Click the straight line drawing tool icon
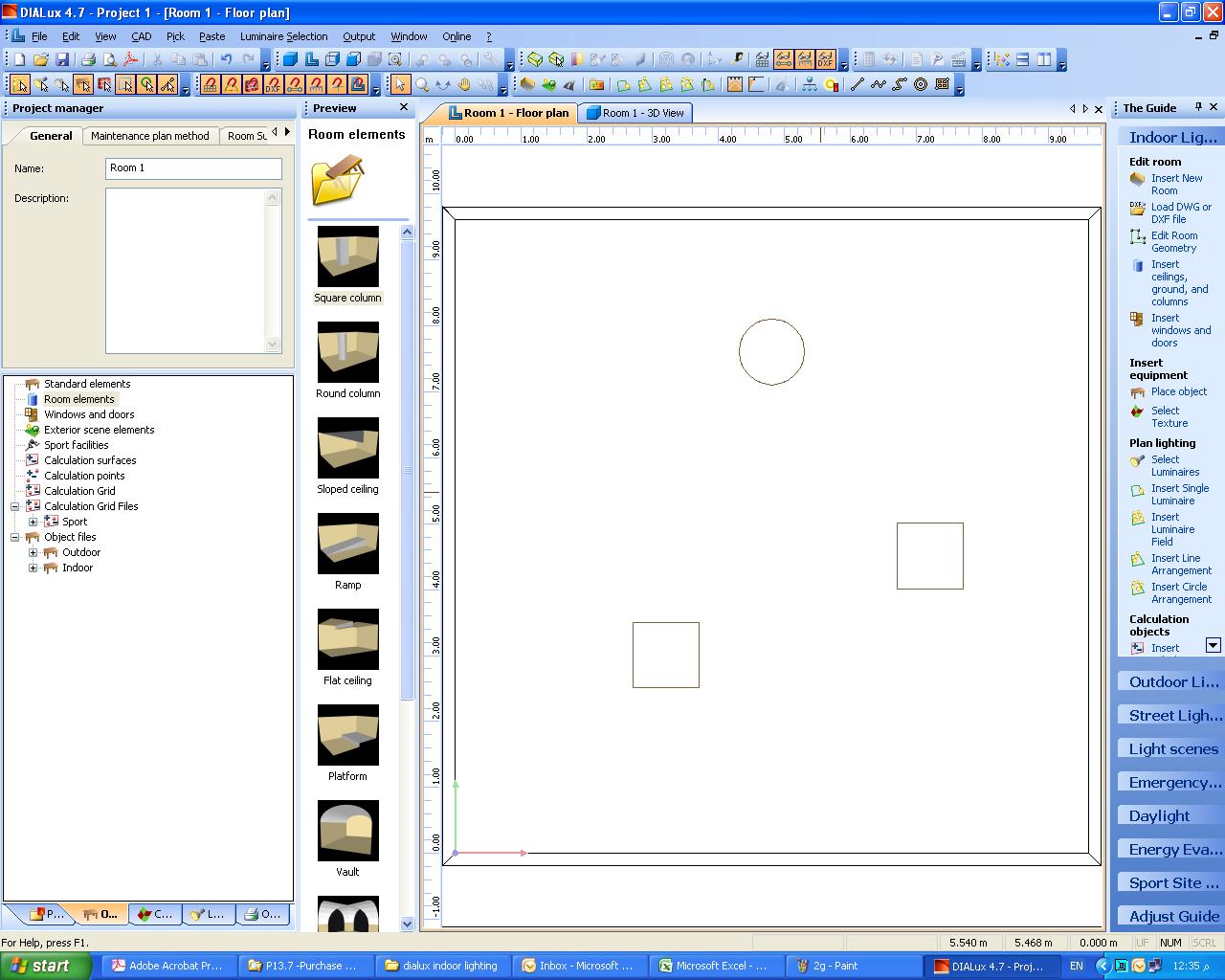This screenshot has height=980, width=1225. coord(857,84)
